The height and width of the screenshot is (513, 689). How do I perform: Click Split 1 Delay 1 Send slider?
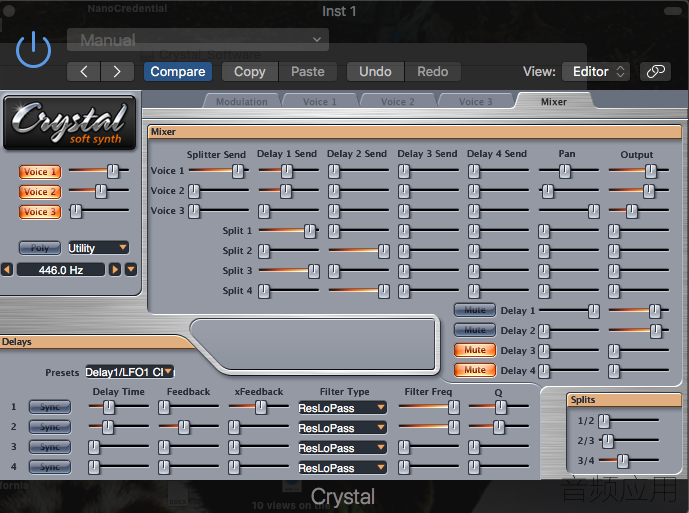pyautogui.click(x=289, y=230)
